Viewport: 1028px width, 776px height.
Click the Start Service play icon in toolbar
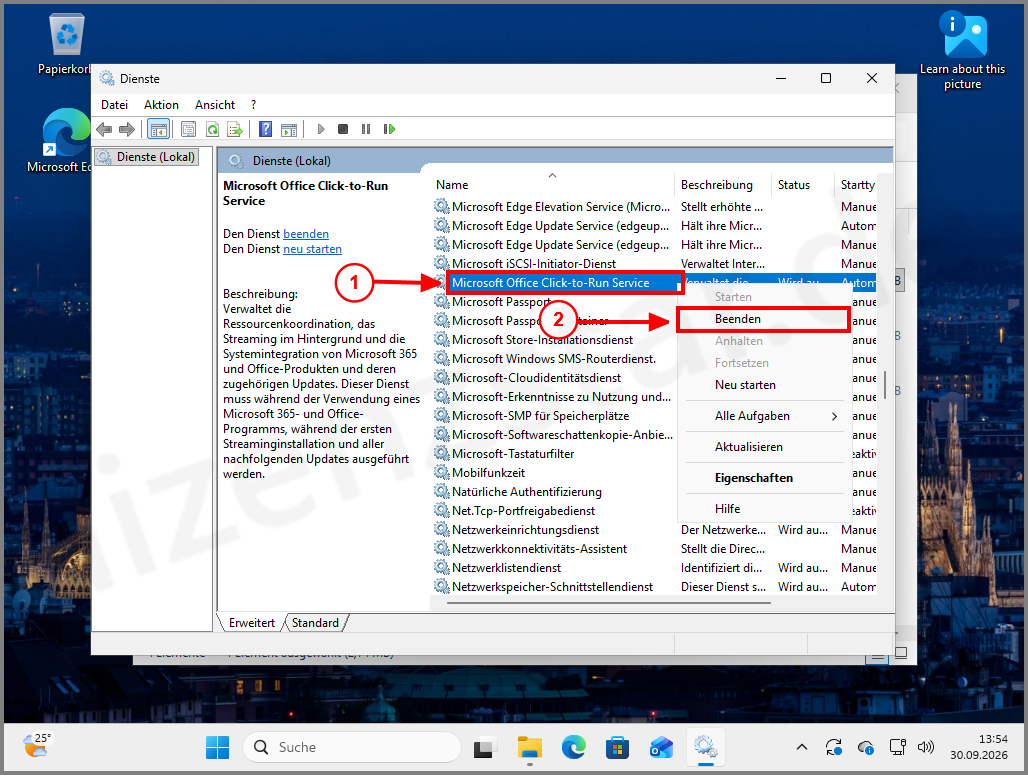(x=321, y=129)
